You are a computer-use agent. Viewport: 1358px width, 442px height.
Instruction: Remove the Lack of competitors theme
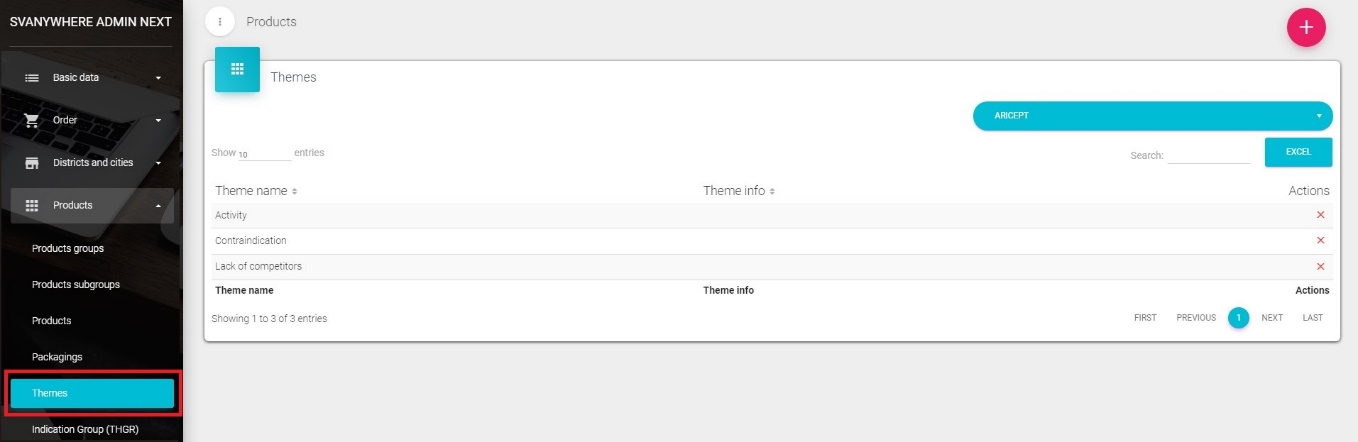click(1320, 267)
